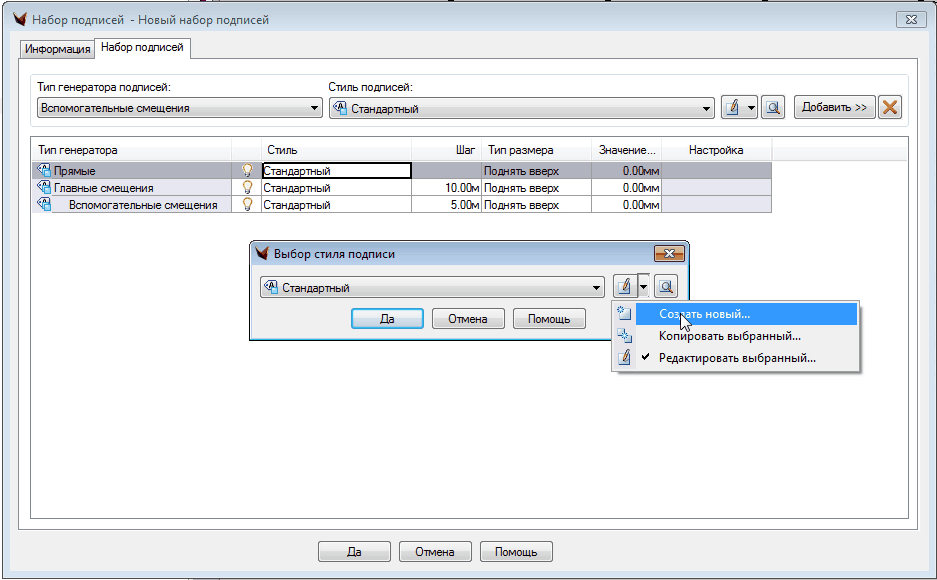
Task: Choose Копировать выбранный from the menu
Action: point(729,336)
